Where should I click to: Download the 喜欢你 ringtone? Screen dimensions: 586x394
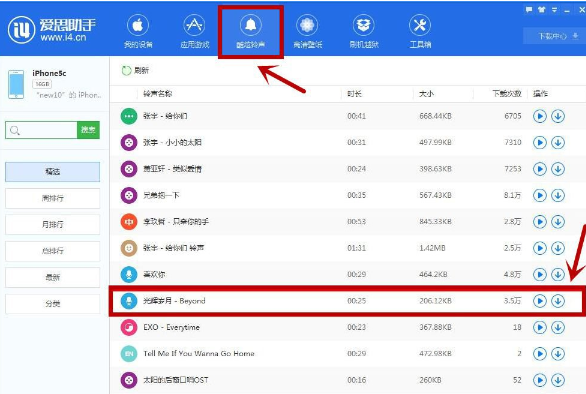pyautogui.click(x=558, y=274)
